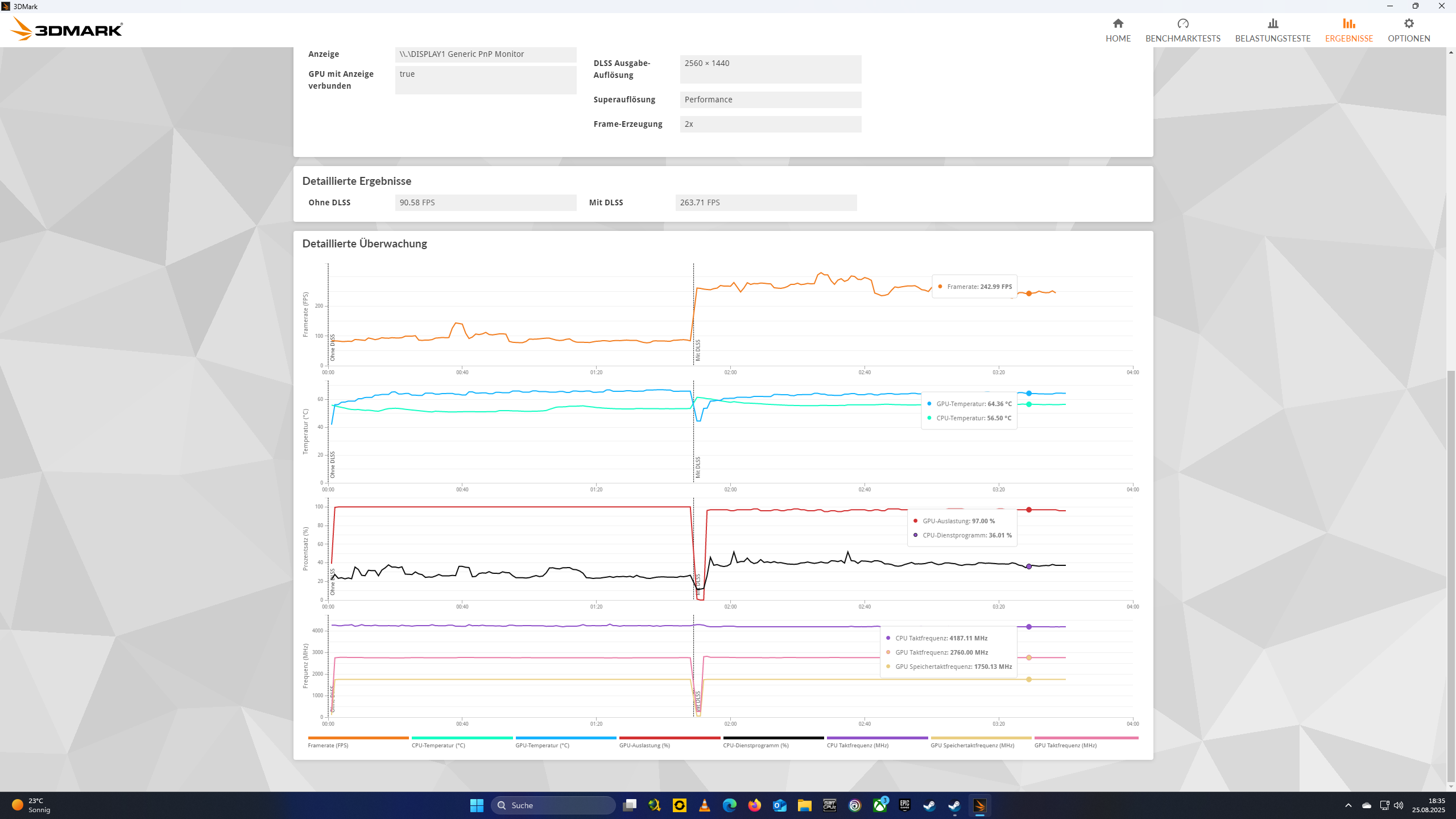Click the Windows taskbar search box
The image size is (1456, 819).
coord(553,805)
